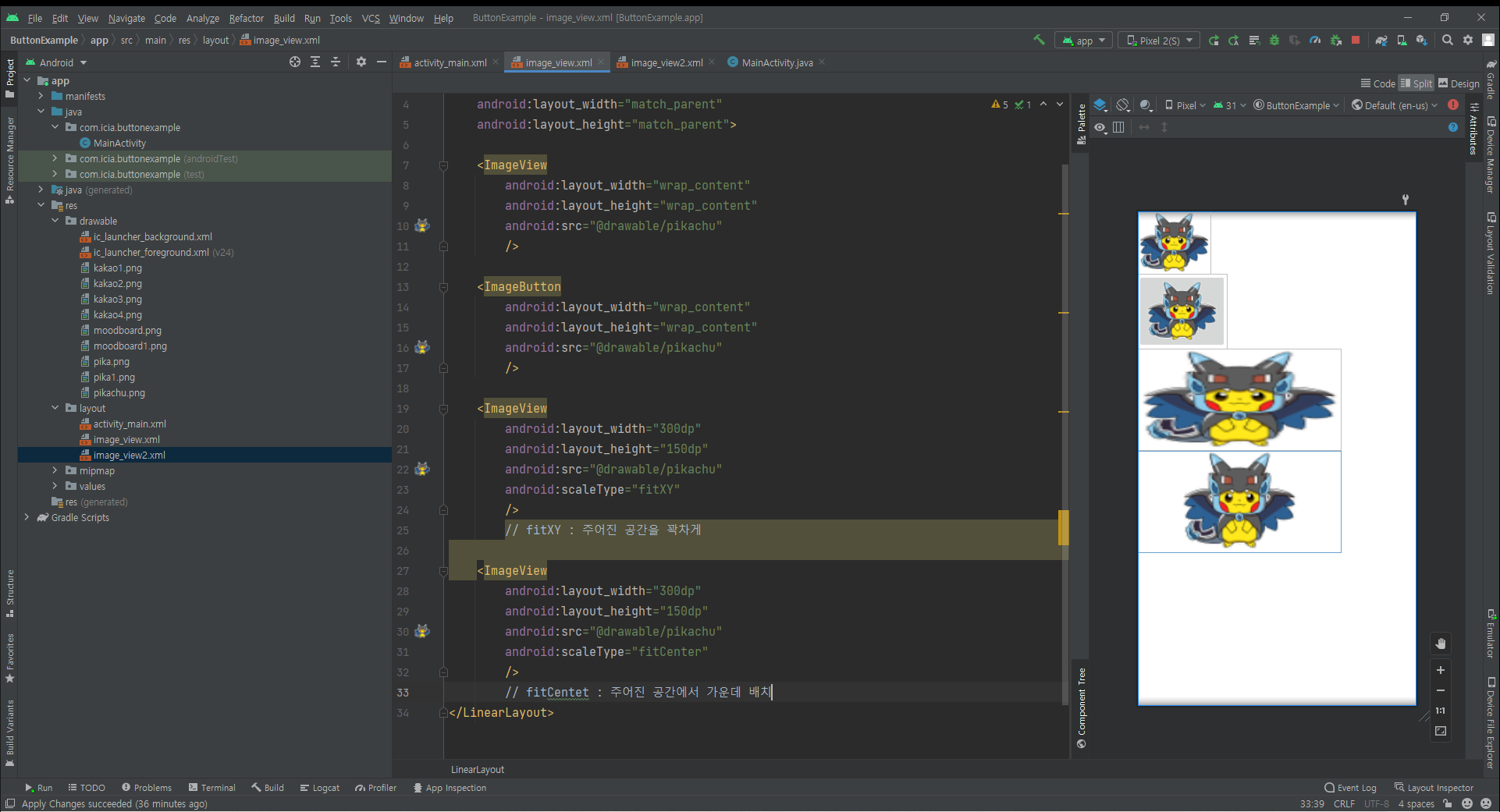Viewport: 1500px width, 812px height.
Task: Toggle view options eye icon
Action: click(1100, 127)
